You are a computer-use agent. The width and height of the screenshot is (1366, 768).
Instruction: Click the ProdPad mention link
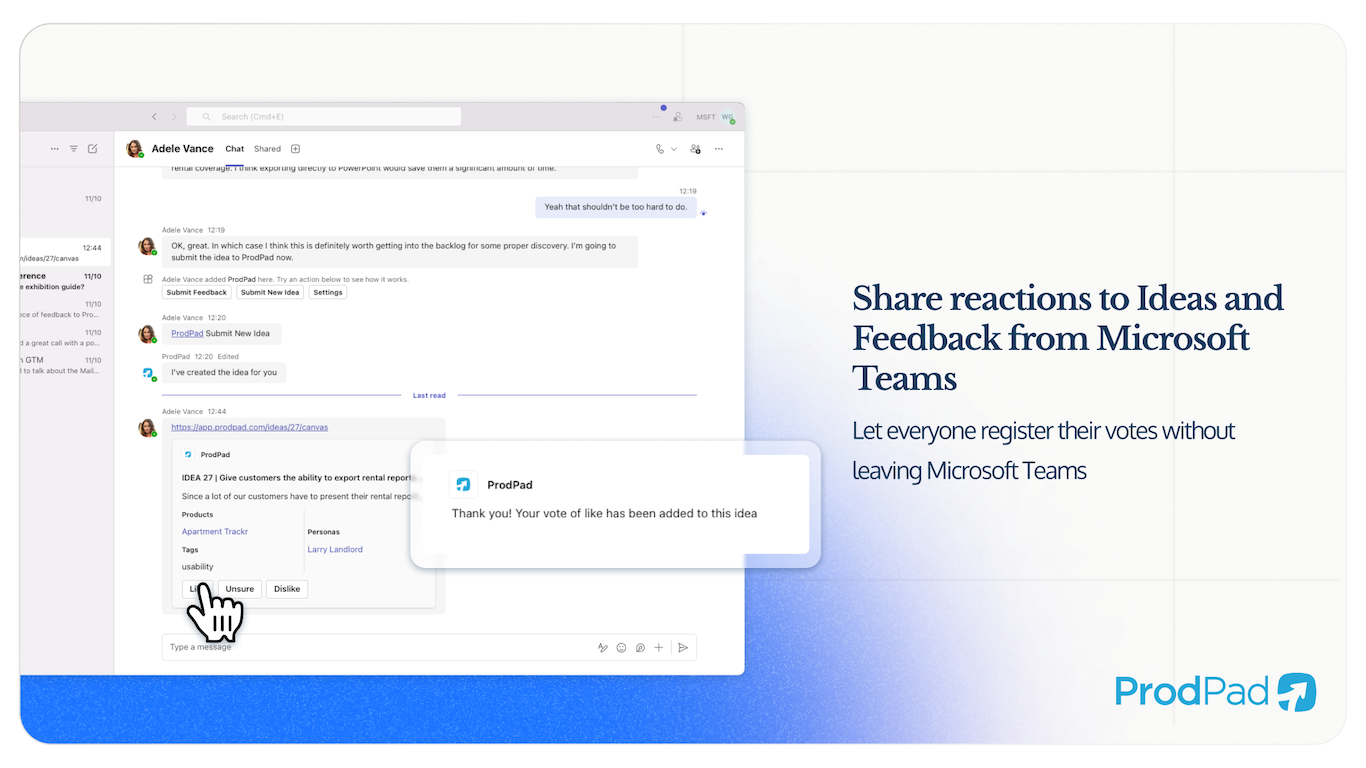click(187, 333)
